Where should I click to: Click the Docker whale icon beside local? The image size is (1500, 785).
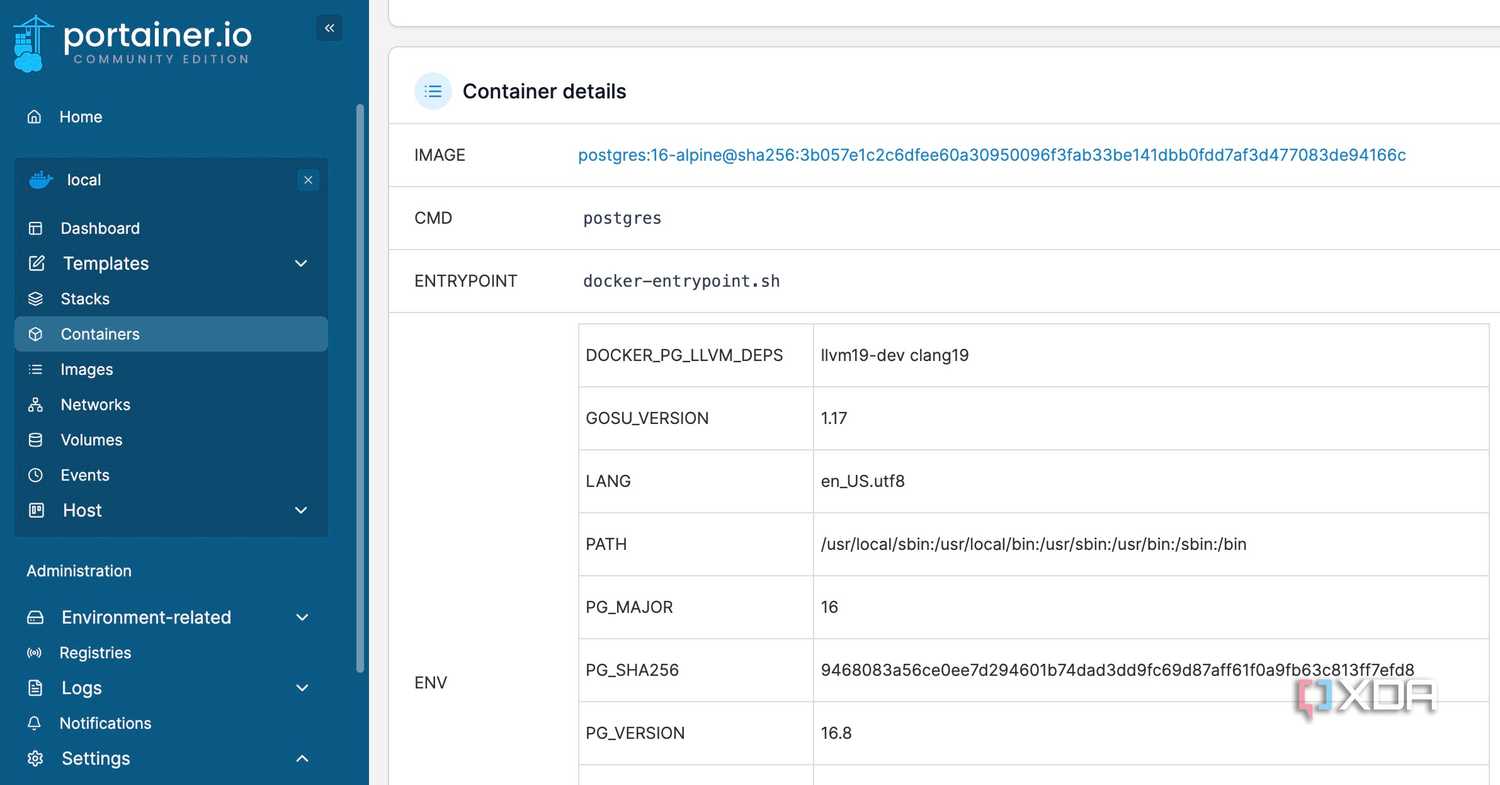pyautogui.click(x=41, y=180)
